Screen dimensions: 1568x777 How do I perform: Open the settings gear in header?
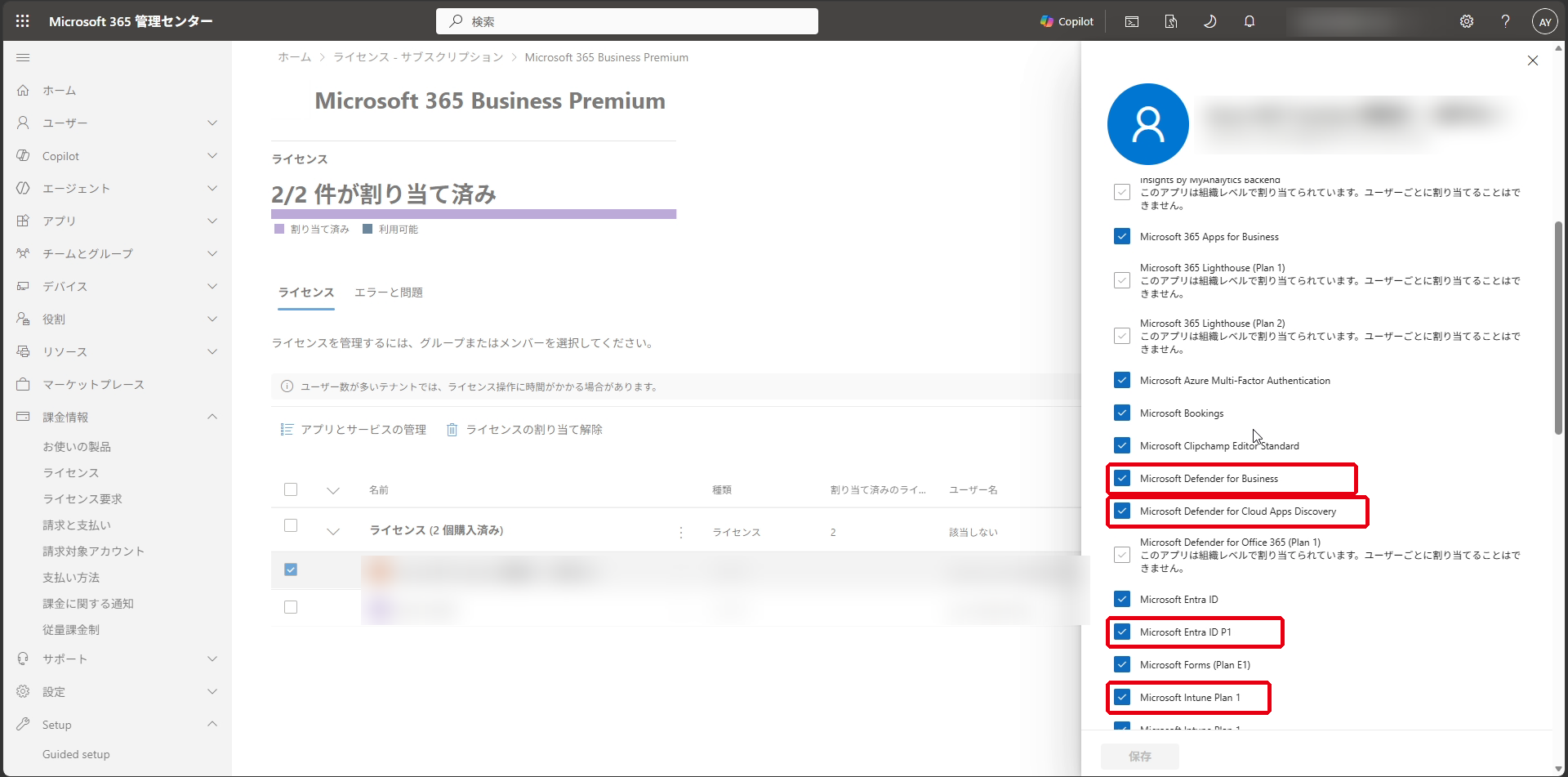pyautogui.click(x=1467, y=21)
